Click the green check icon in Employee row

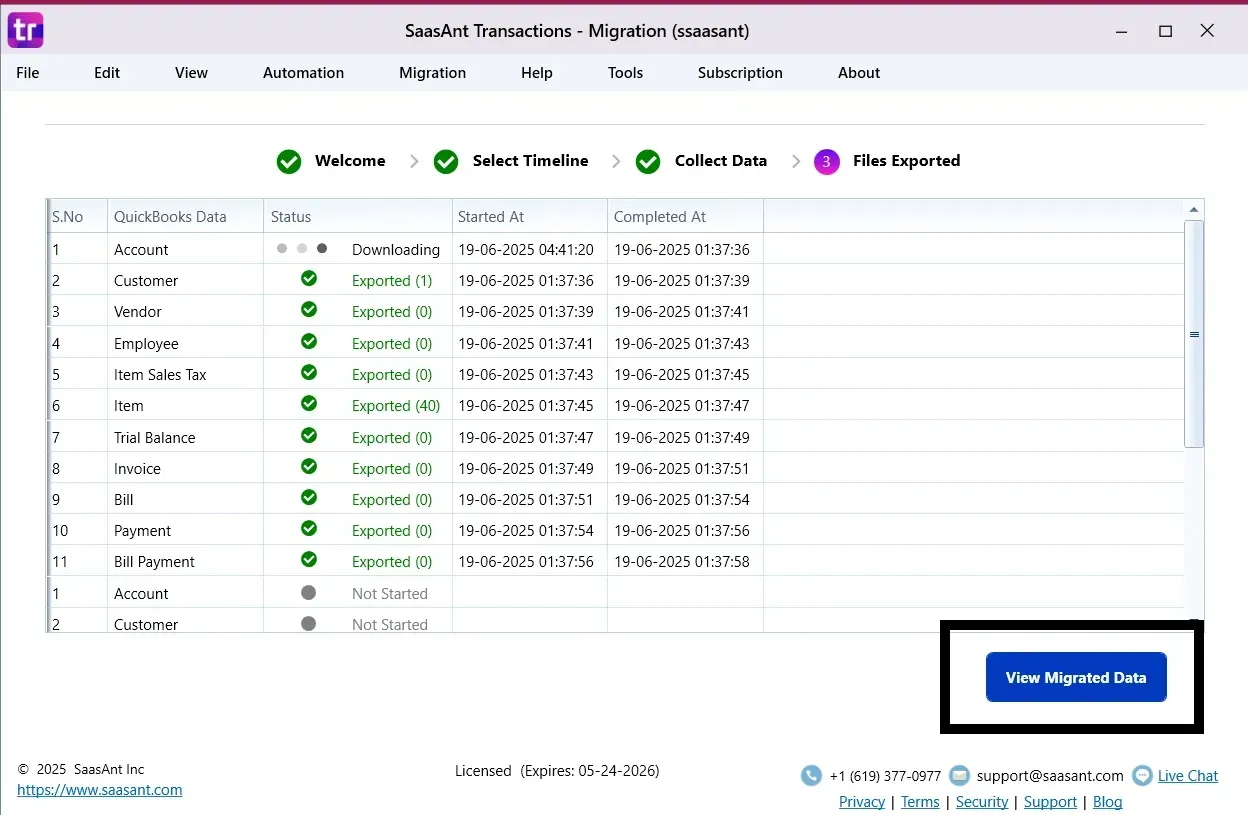coord(309,342)
